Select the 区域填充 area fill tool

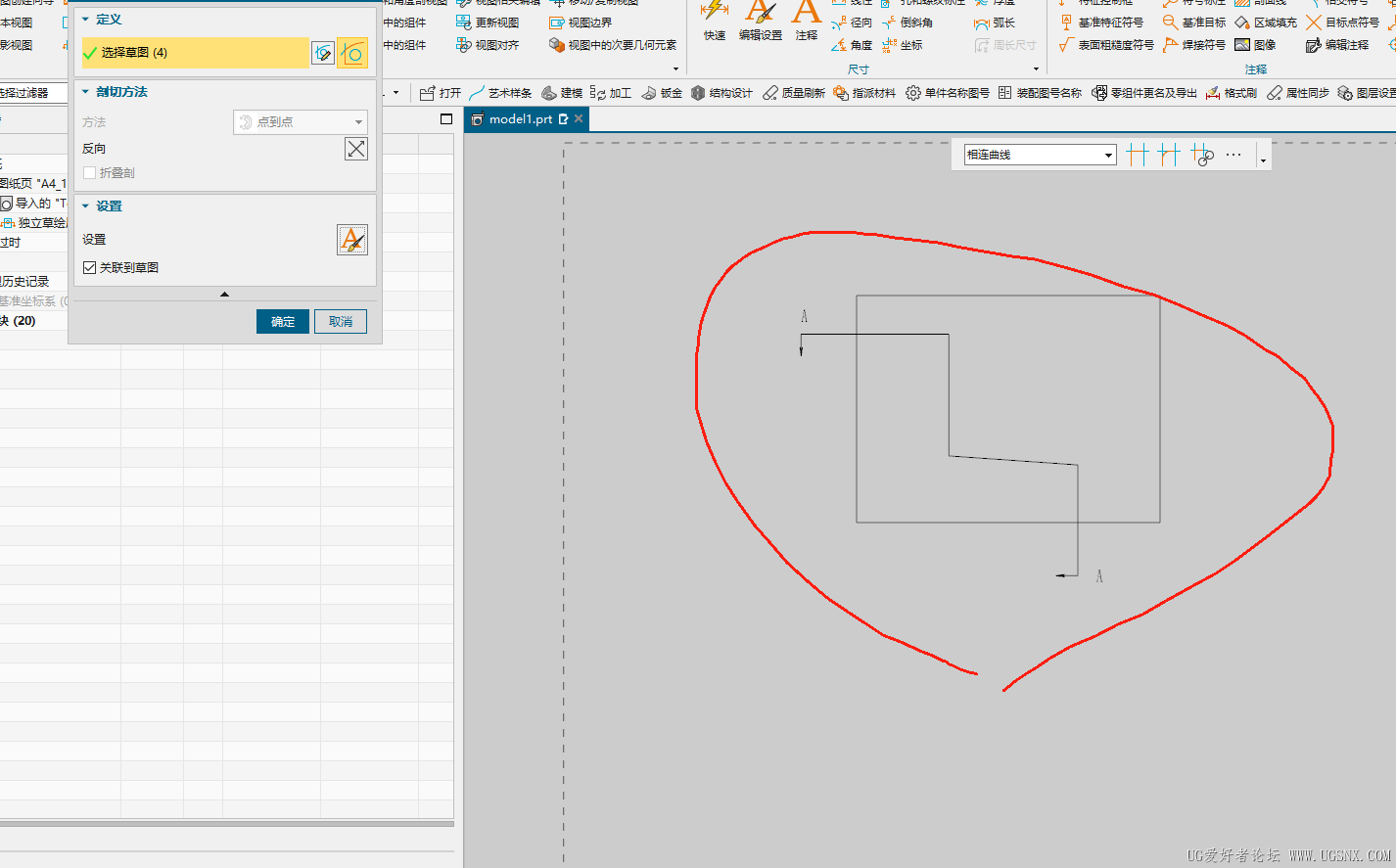(1266, 23)
